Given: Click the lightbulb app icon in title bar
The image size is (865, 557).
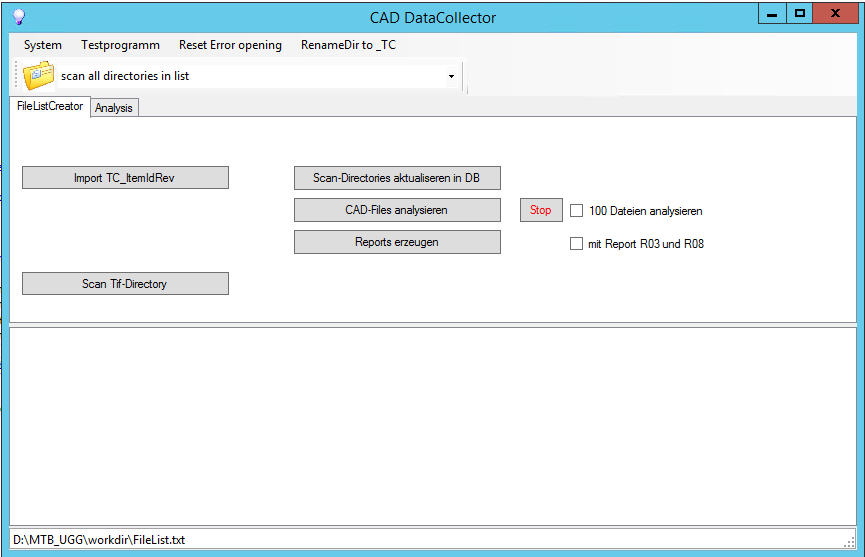Looking at the screenshot, I should [x=18, y=17].
